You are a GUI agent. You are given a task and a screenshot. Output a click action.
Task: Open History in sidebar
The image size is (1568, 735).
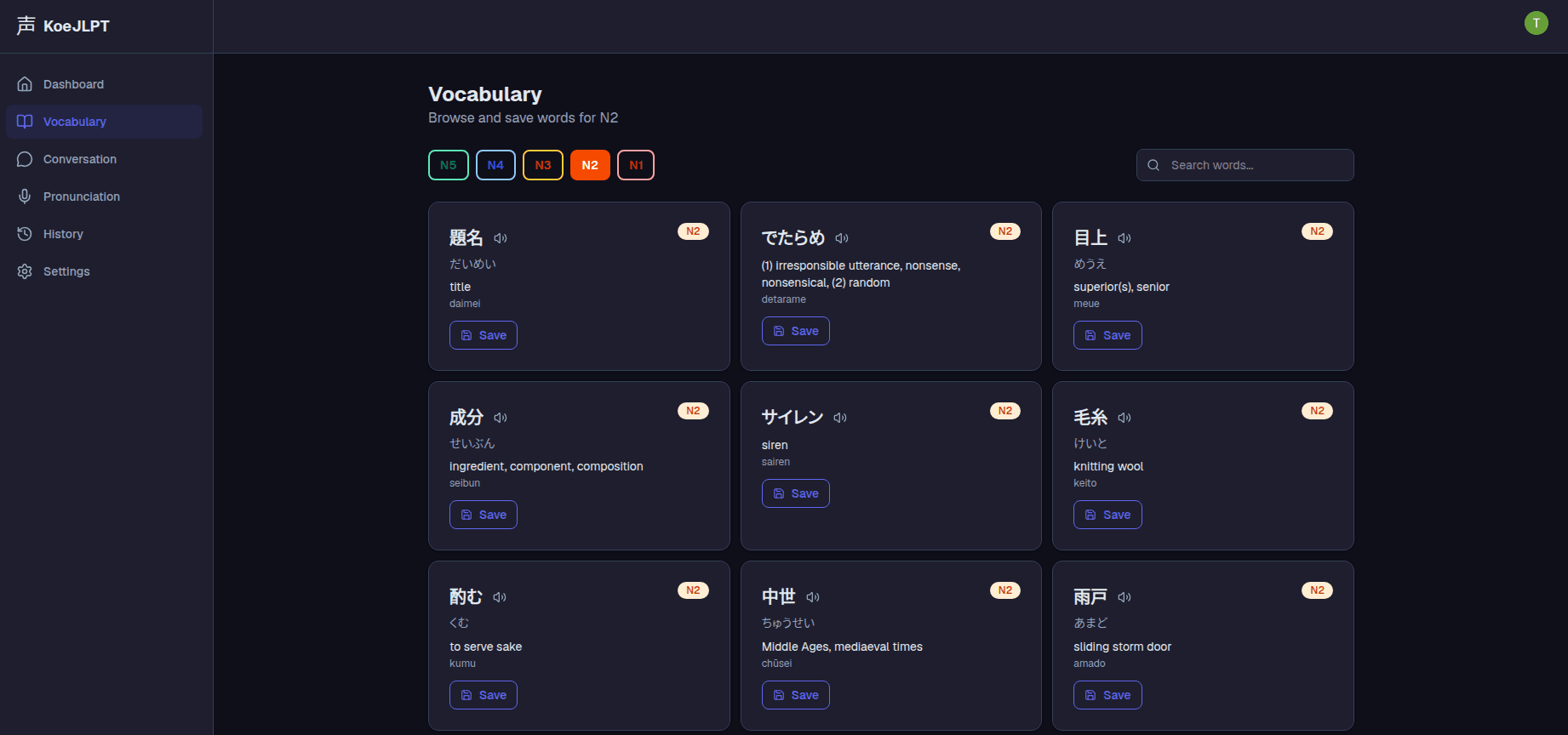(x=104, y=234)
